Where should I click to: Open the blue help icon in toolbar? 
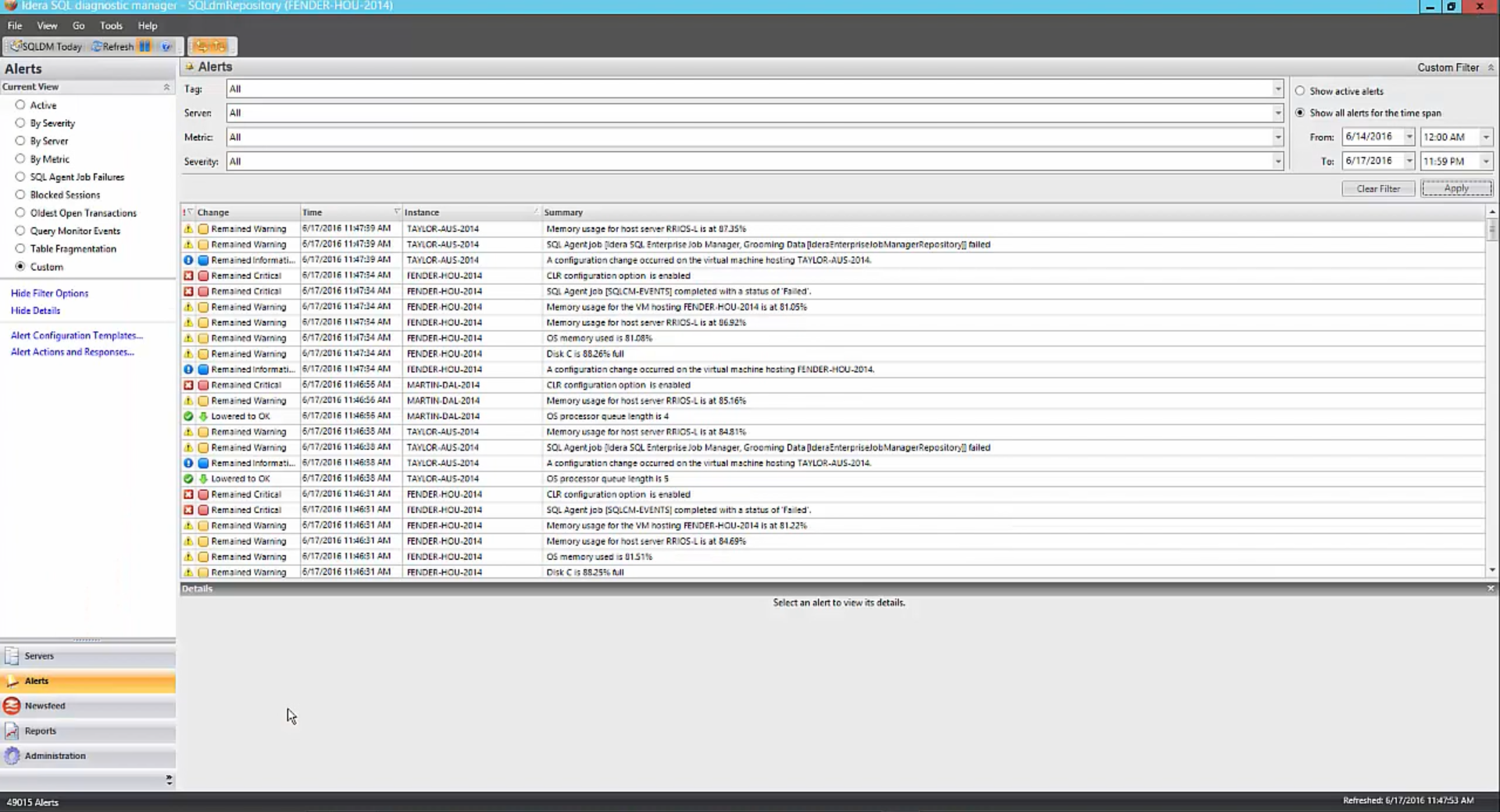pos(166,47)
